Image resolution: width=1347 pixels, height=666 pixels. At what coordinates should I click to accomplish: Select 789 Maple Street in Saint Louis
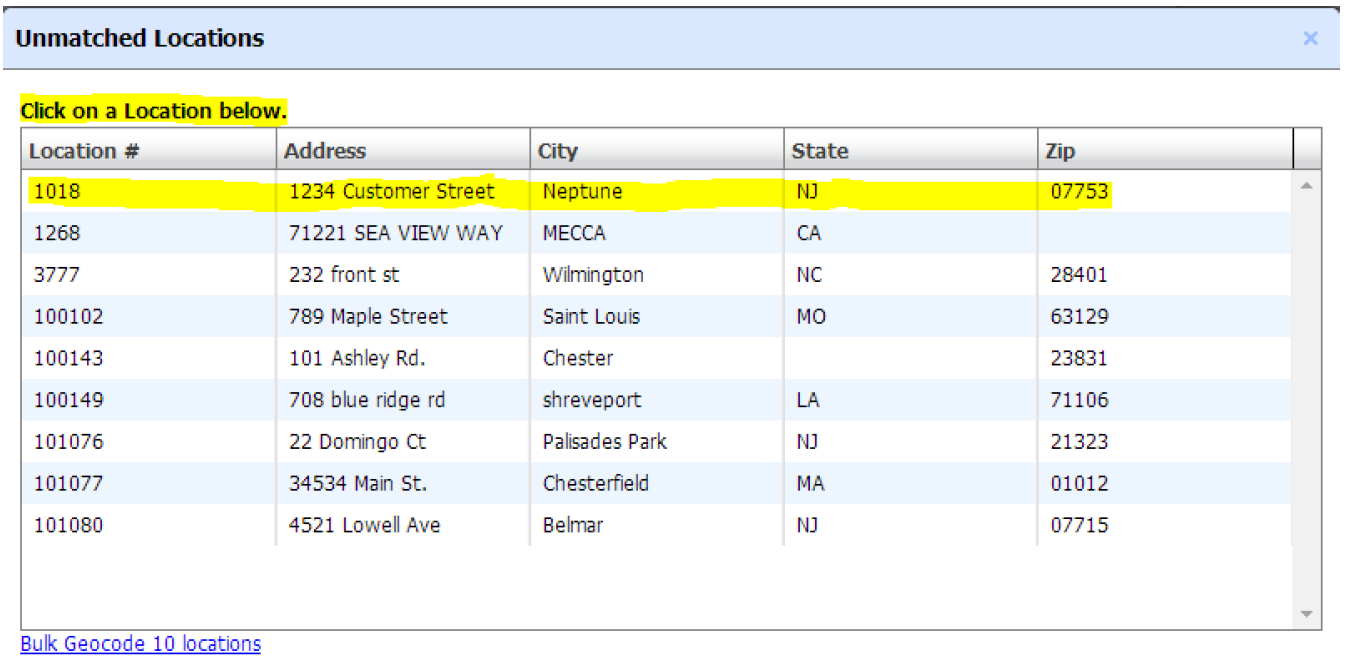pos(368,317)
